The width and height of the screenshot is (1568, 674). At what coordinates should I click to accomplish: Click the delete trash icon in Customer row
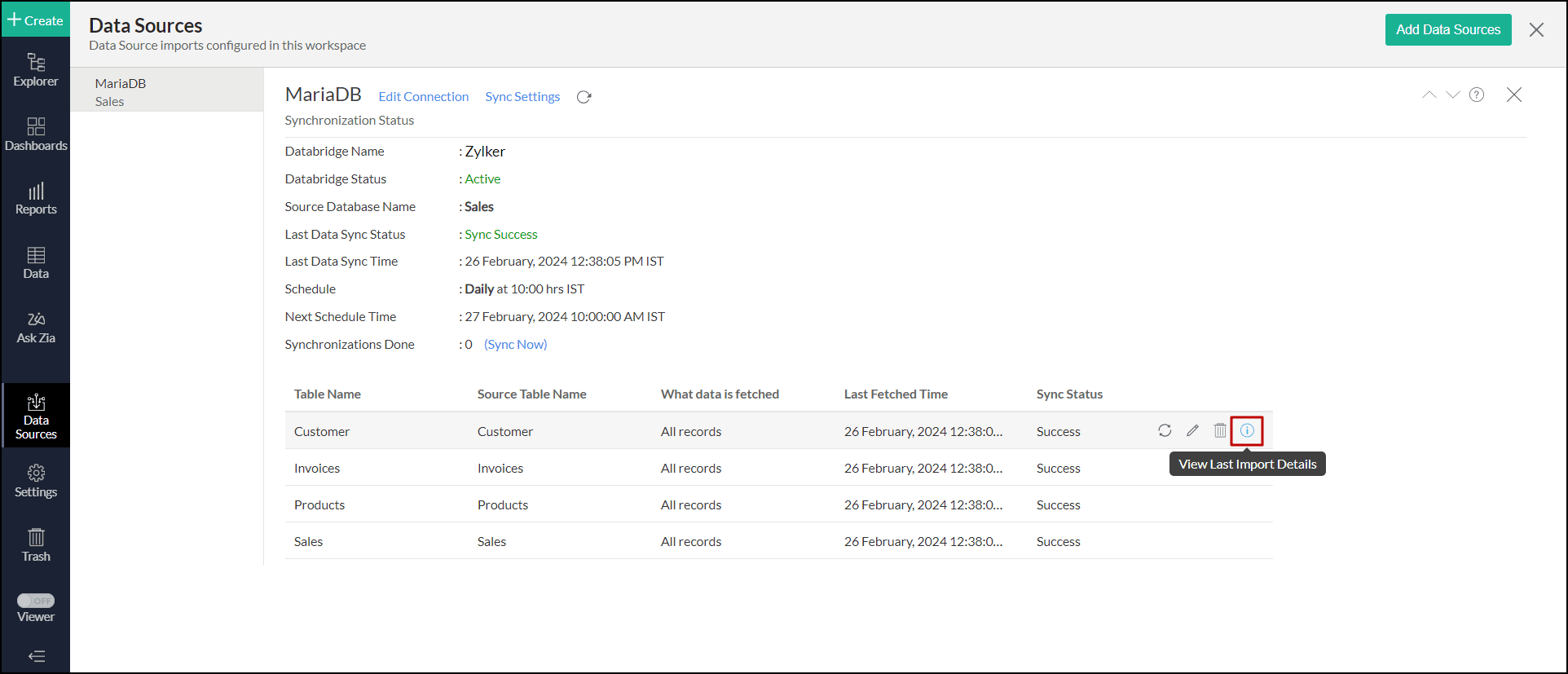pos(1219,430)
